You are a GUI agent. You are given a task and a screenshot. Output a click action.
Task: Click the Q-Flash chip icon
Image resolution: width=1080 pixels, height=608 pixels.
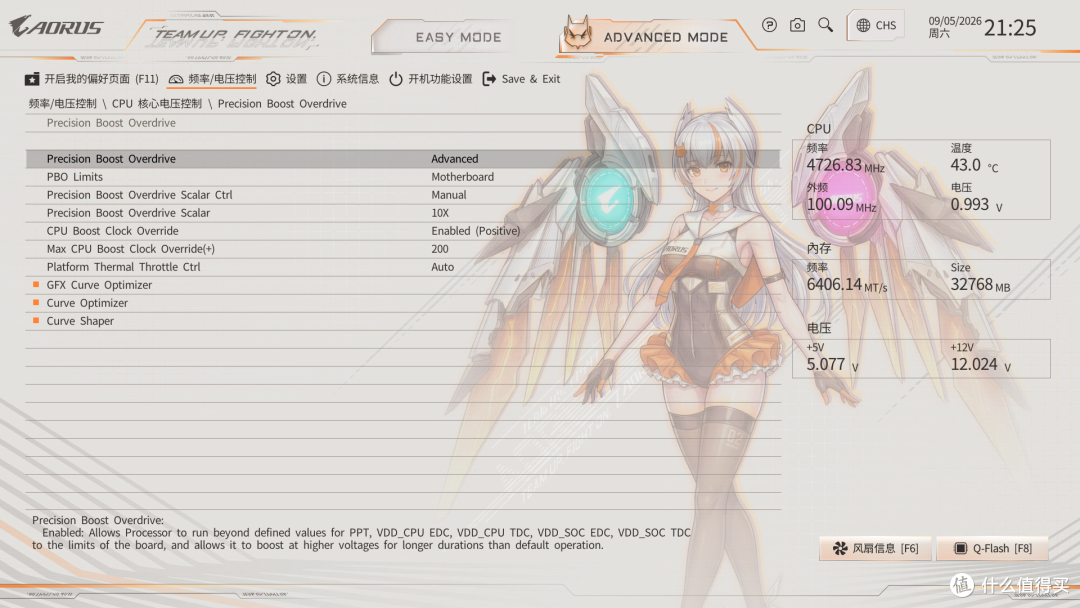tap(960, 548)
